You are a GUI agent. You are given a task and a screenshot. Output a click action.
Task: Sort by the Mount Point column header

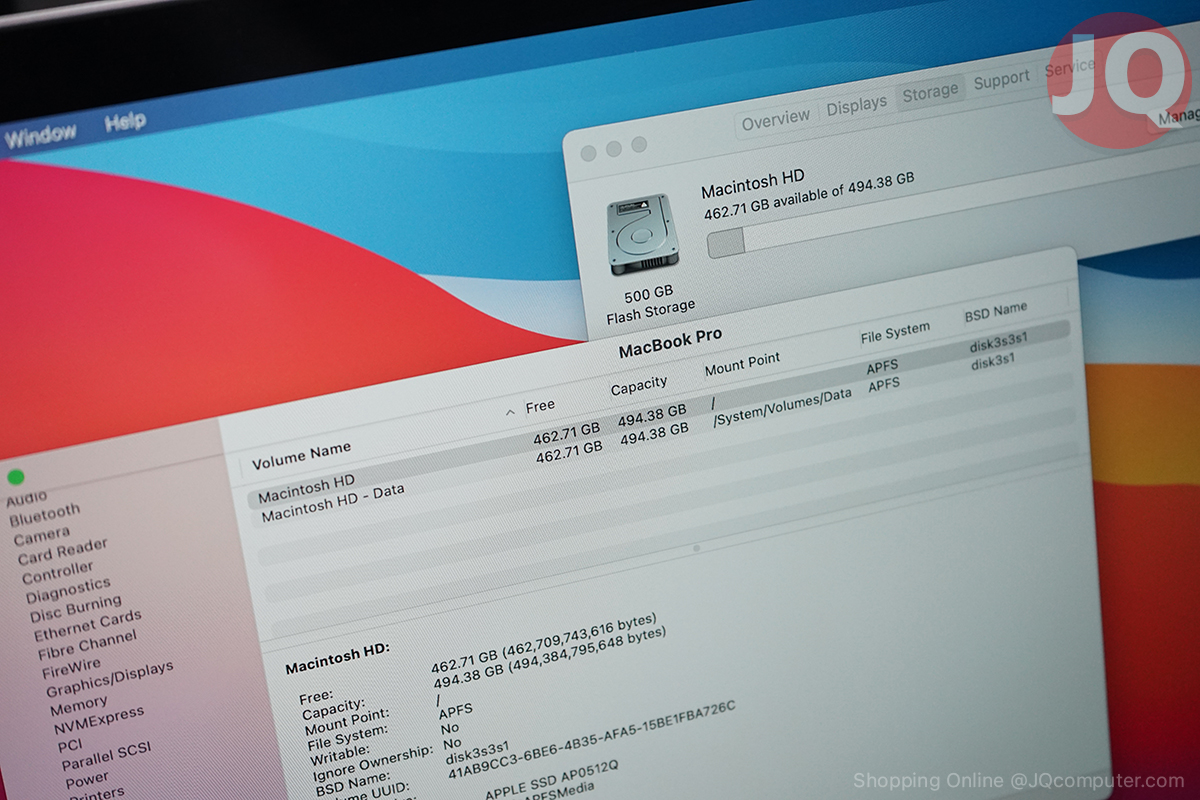click(742, 364)
